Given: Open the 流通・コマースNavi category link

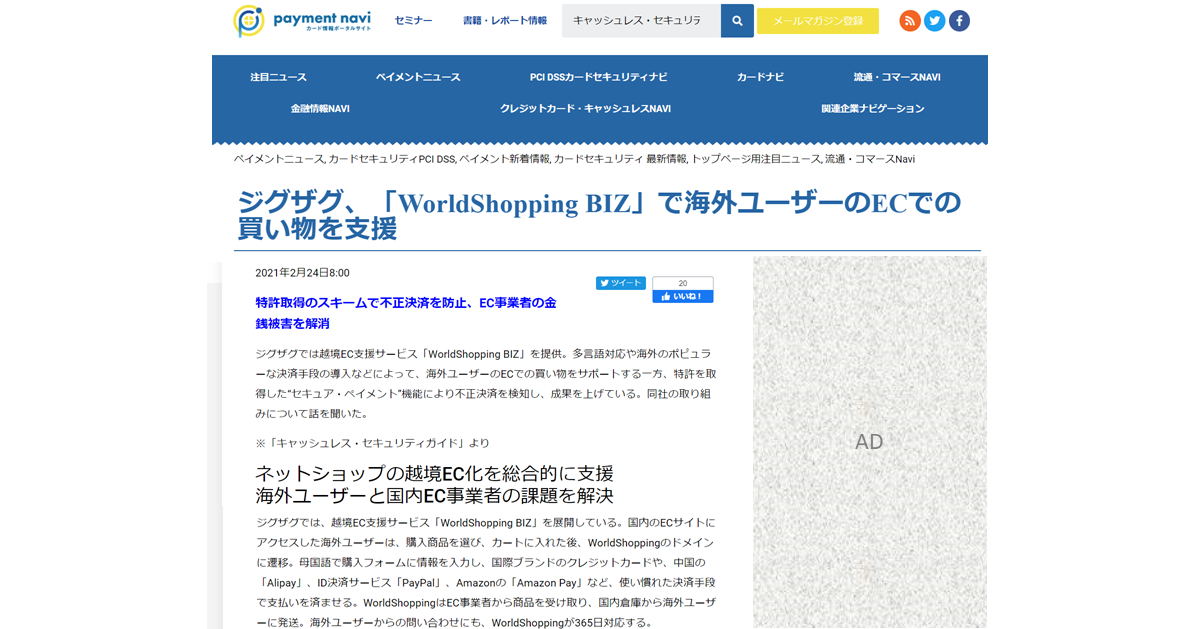Looking at the screenshot, I should click(870, 159).
